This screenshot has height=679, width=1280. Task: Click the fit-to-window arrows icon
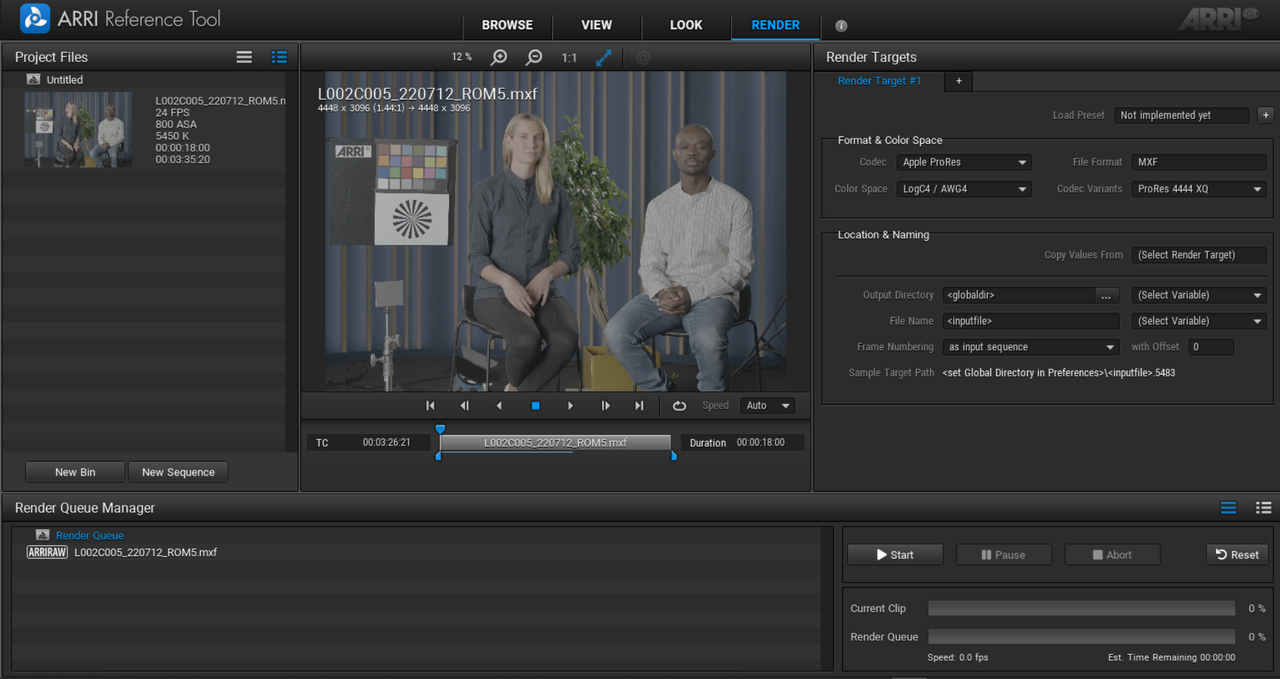pos(604,57)
